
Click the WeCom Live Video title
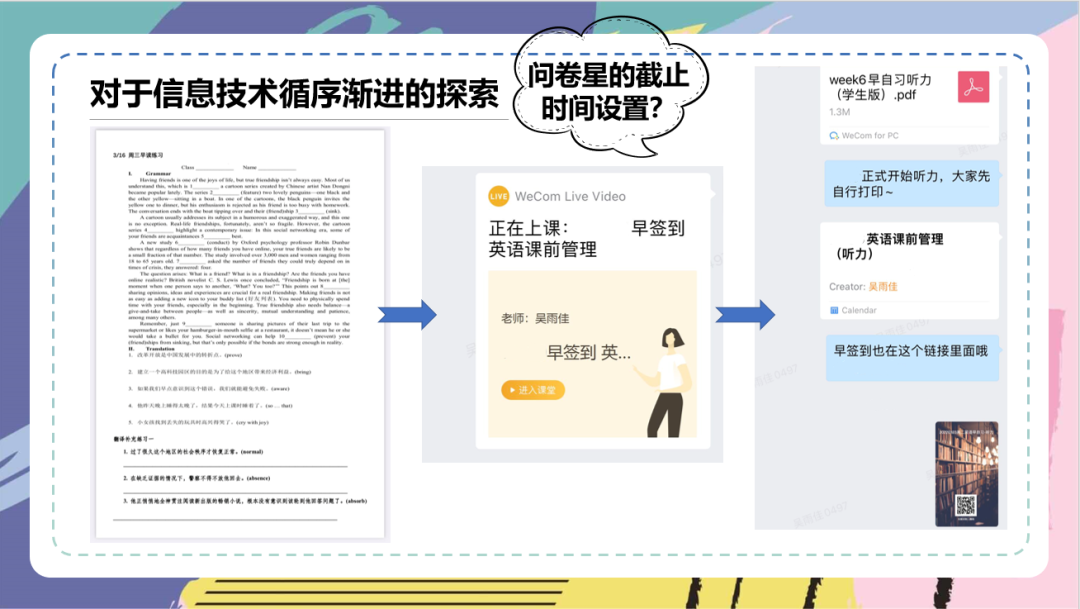570,196
